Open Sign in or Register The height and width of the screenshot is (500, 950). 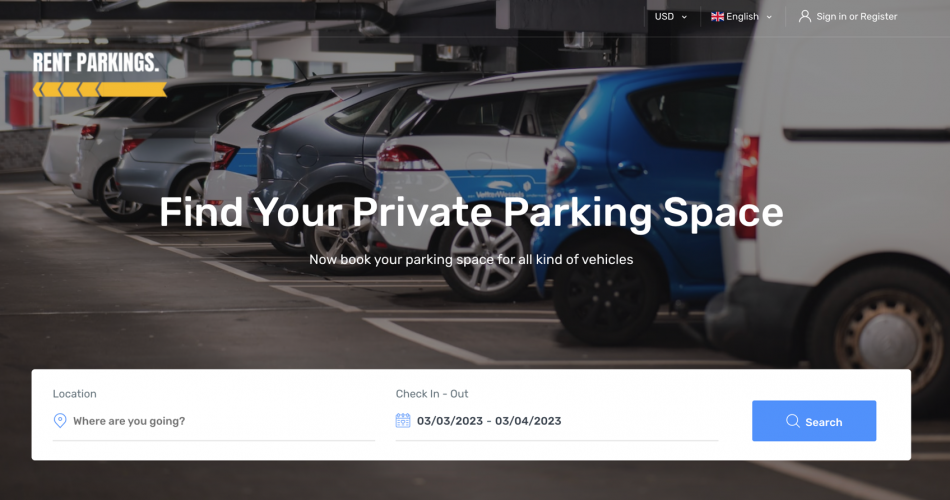coord(857,16)
